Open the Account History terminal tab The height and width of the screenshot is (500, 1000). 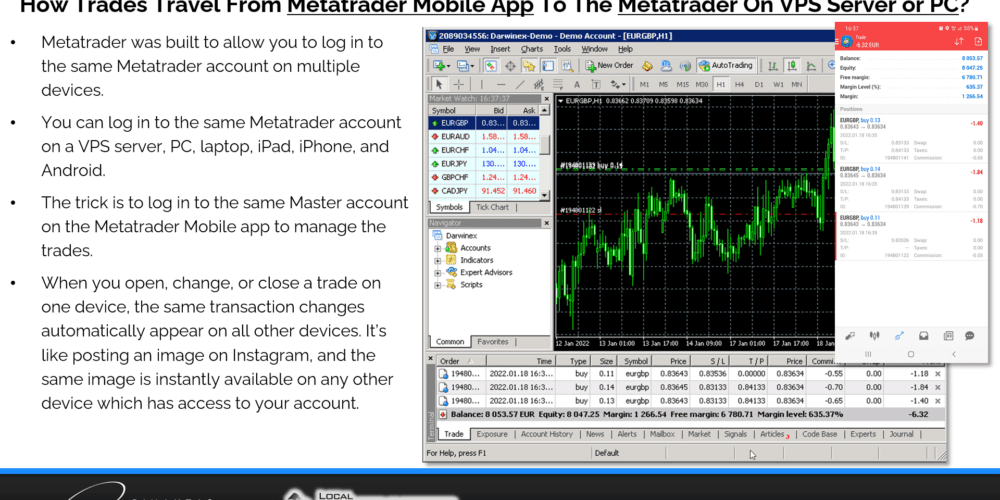547,434
